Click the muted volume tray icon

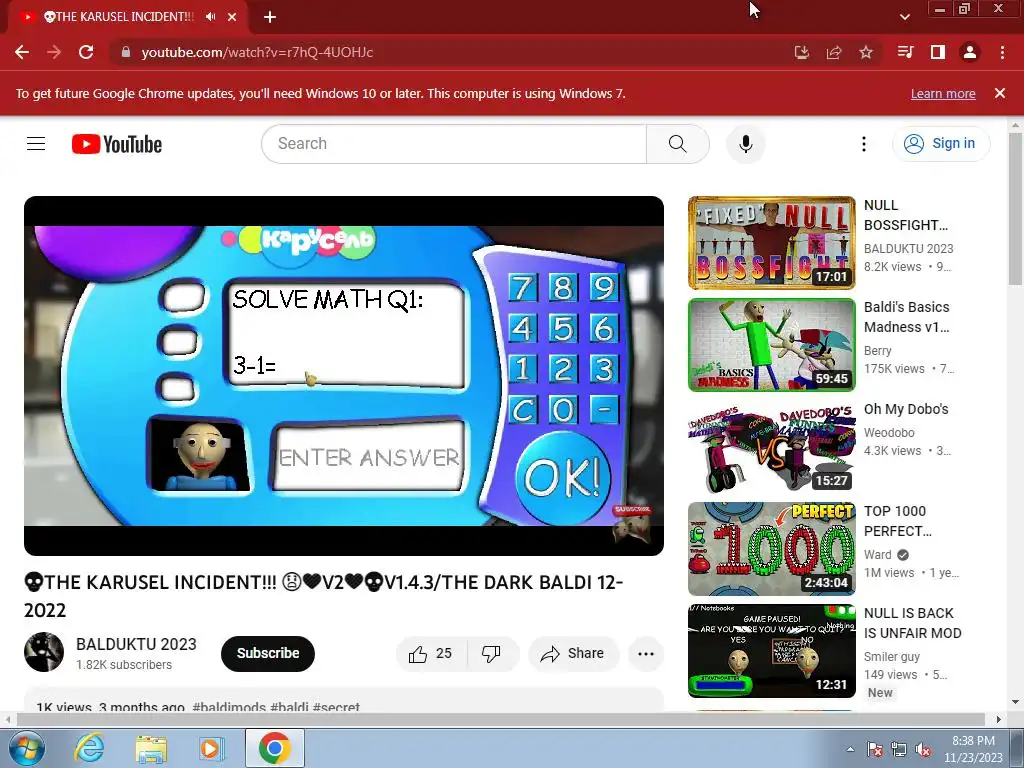(x=923, y=749)
